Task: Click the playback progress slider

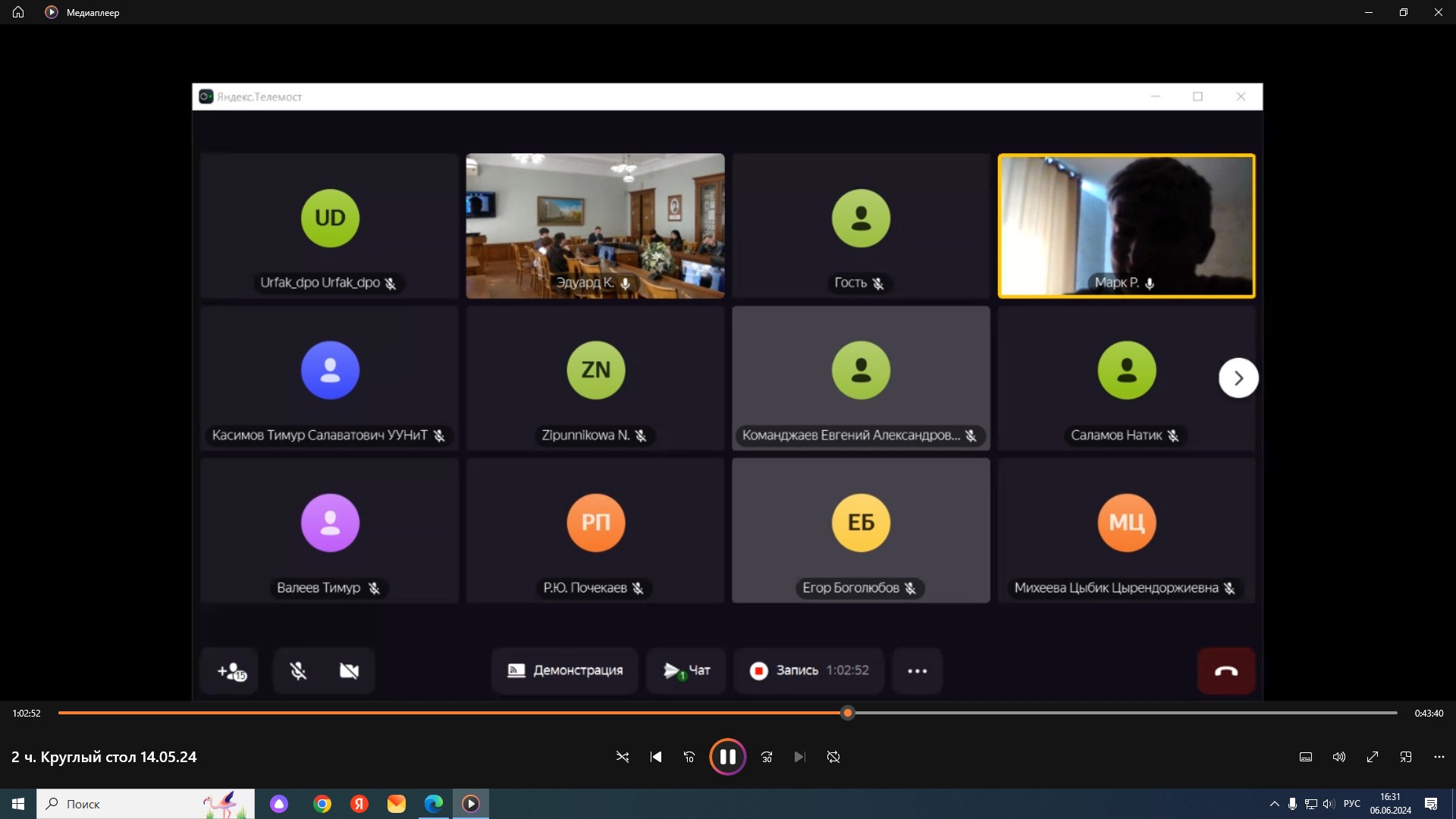Action: (848, 713)
